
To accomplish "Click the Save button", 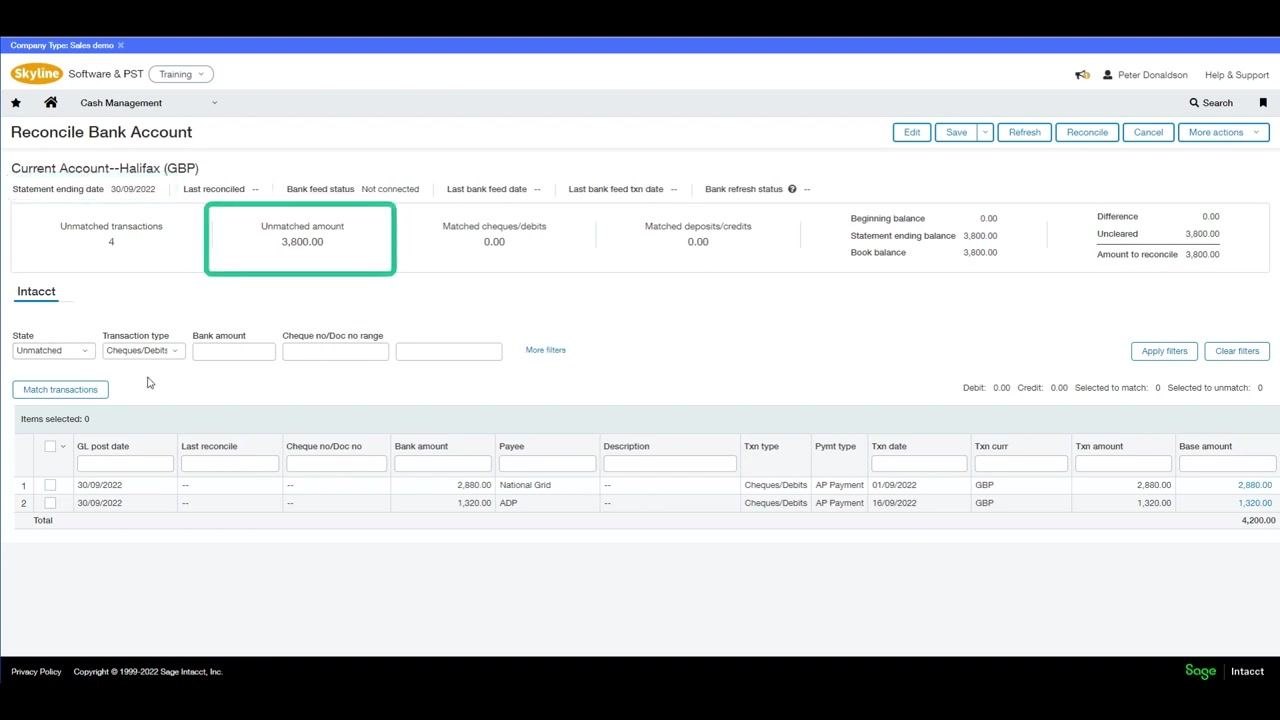I will click(x=956, y=132).
